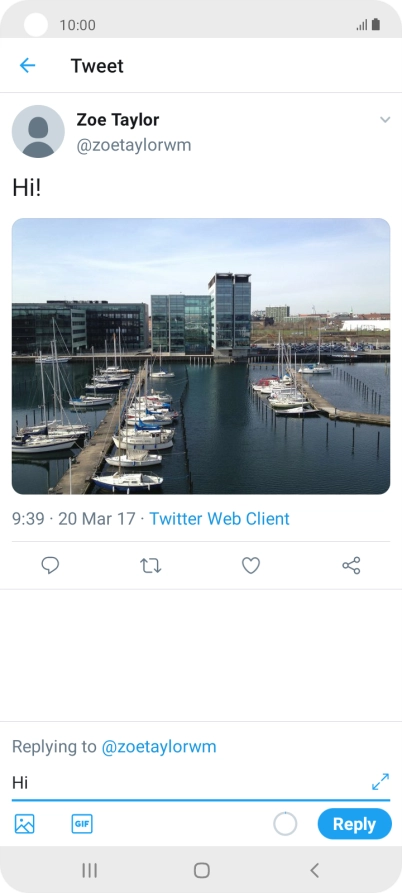Share the tweet via share icon
The width and height of the screenshot is (402, 893).
pos(351,566)
